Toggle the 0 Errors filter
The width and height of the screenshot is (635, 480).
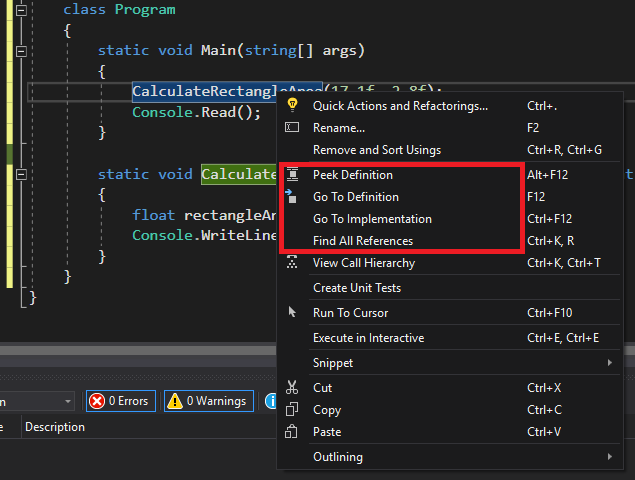tap(120, 401)
